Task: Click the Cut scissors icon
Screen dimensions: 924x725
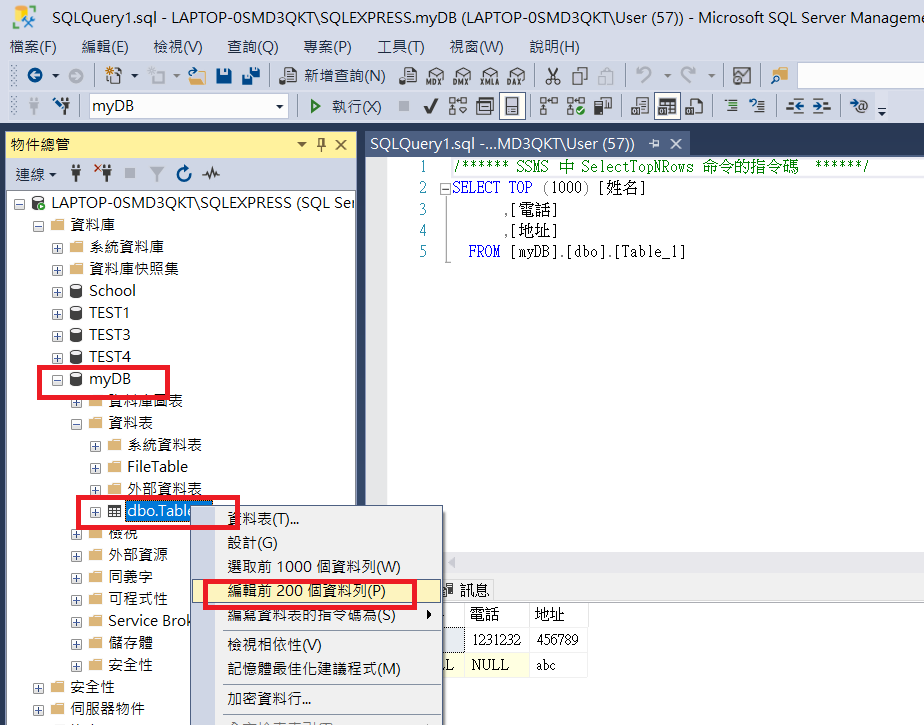Action: [552, 76]
